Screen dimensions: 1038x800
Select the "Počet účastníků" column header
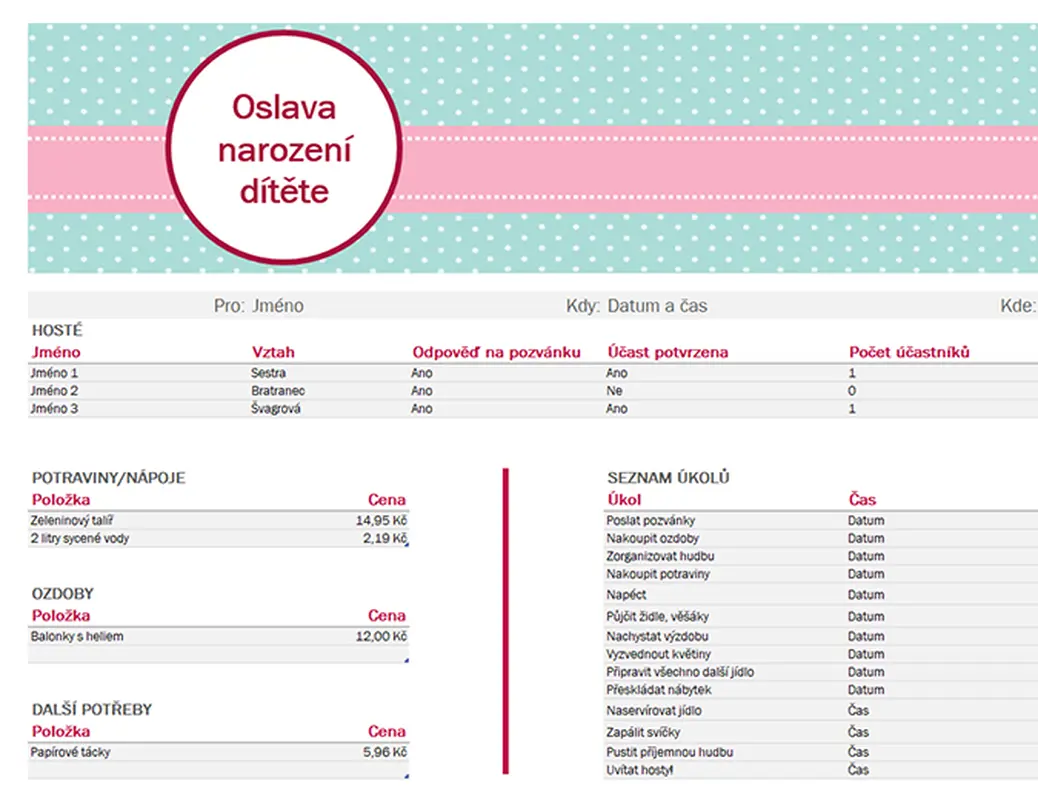[909, 352]
